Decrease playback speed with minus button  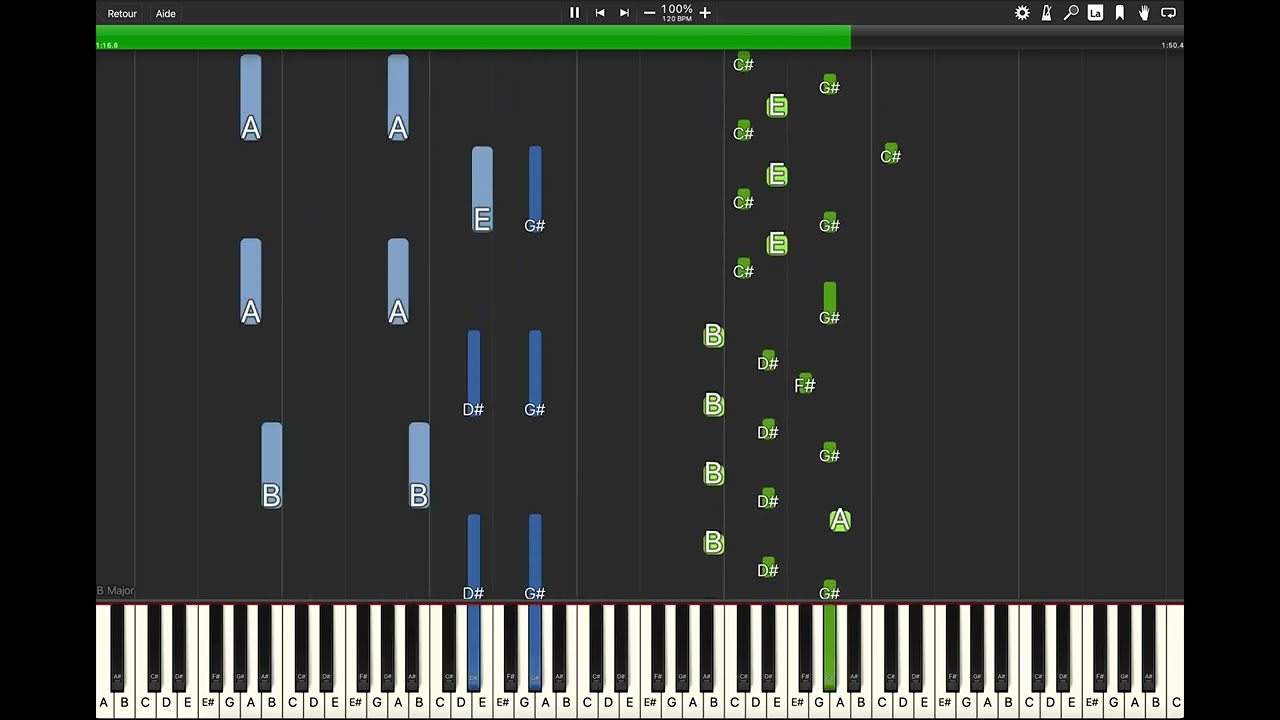pyautogui.click(x=650, y=13)
